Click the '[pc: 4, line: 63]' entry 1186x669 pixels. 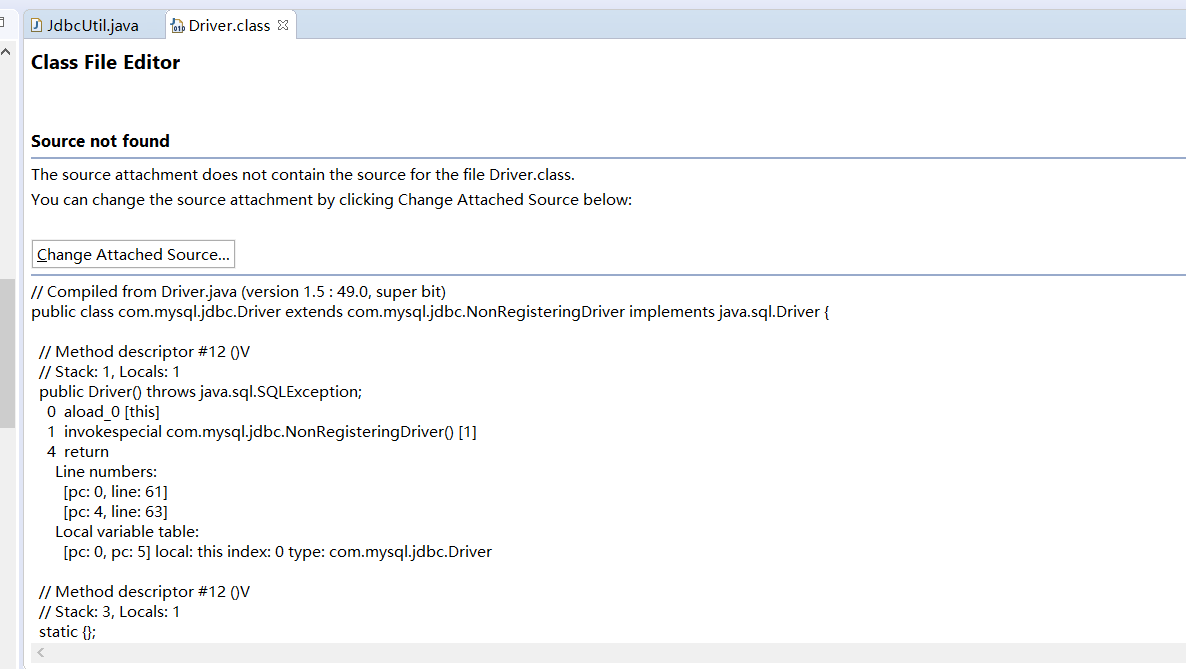116,512
